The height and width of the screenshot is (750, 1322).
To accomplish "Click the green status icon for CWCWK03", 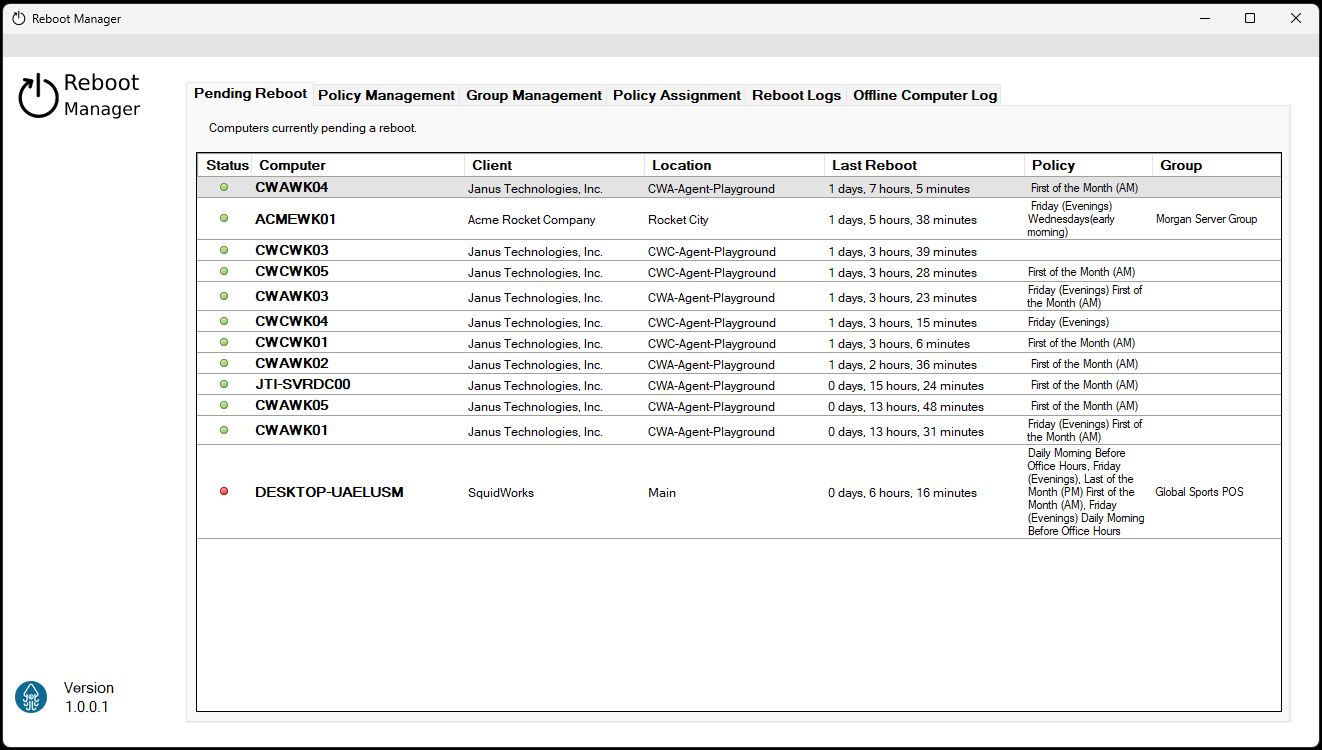I will [223, 250].
